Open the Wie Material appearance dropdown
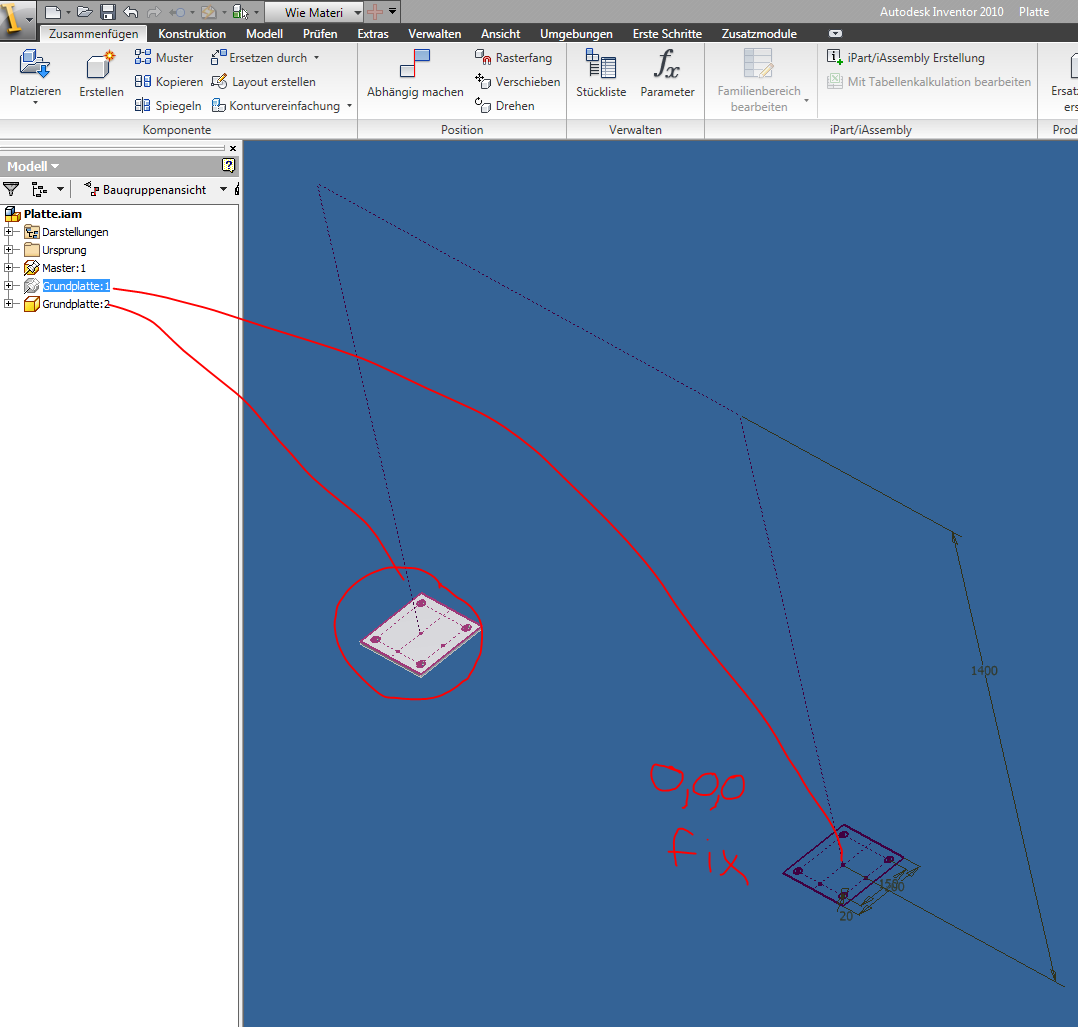 (358, 12)
